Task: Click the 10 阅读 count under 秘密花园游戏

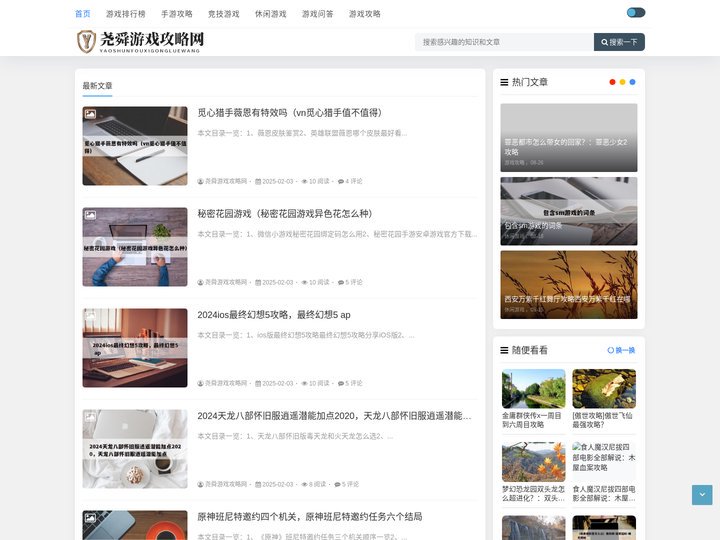Action: 319,282
